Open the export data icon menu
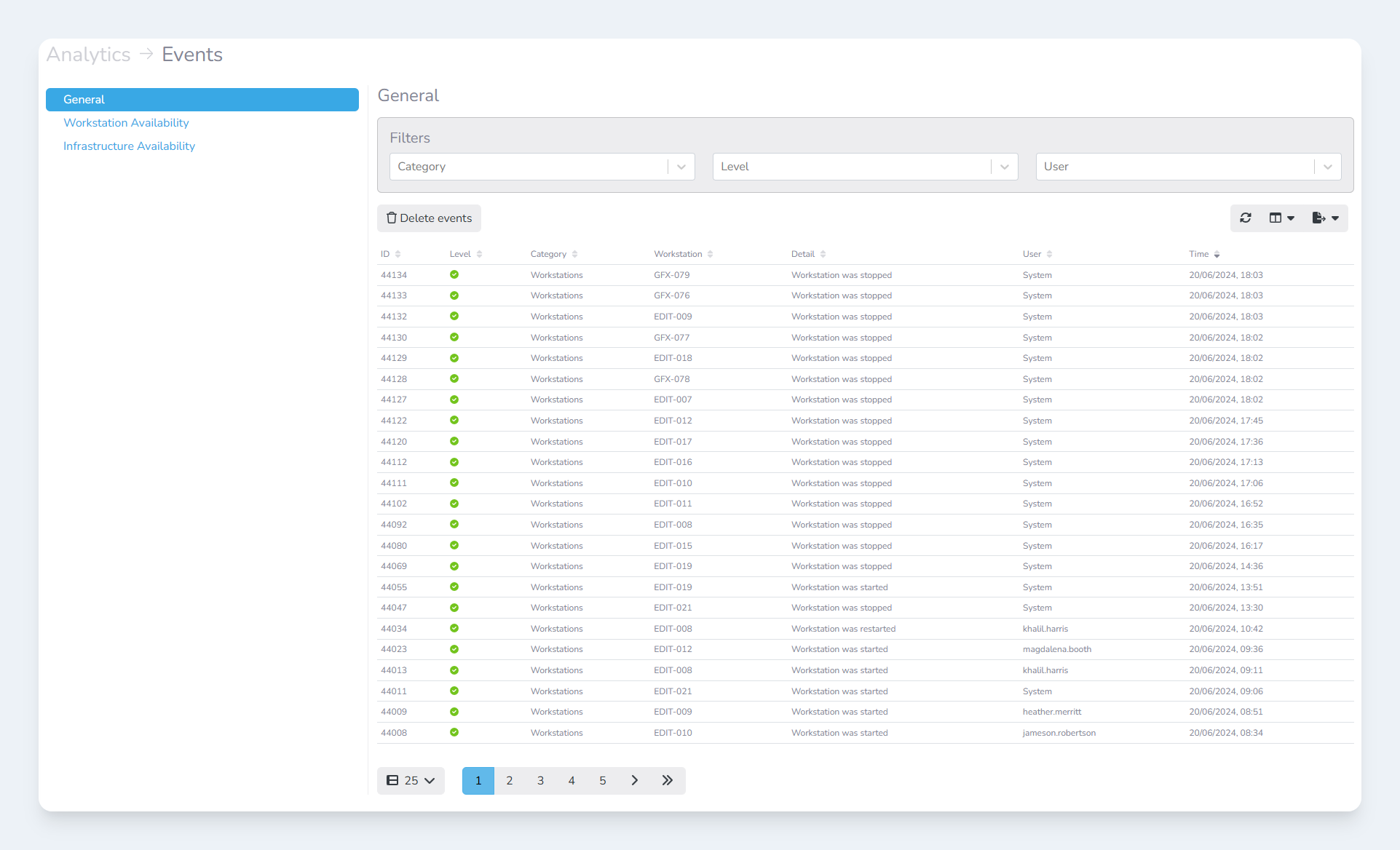Image resolution: width=1400 pixels, height=850 pixels. pyautogui.click(x=1325, y=218)
